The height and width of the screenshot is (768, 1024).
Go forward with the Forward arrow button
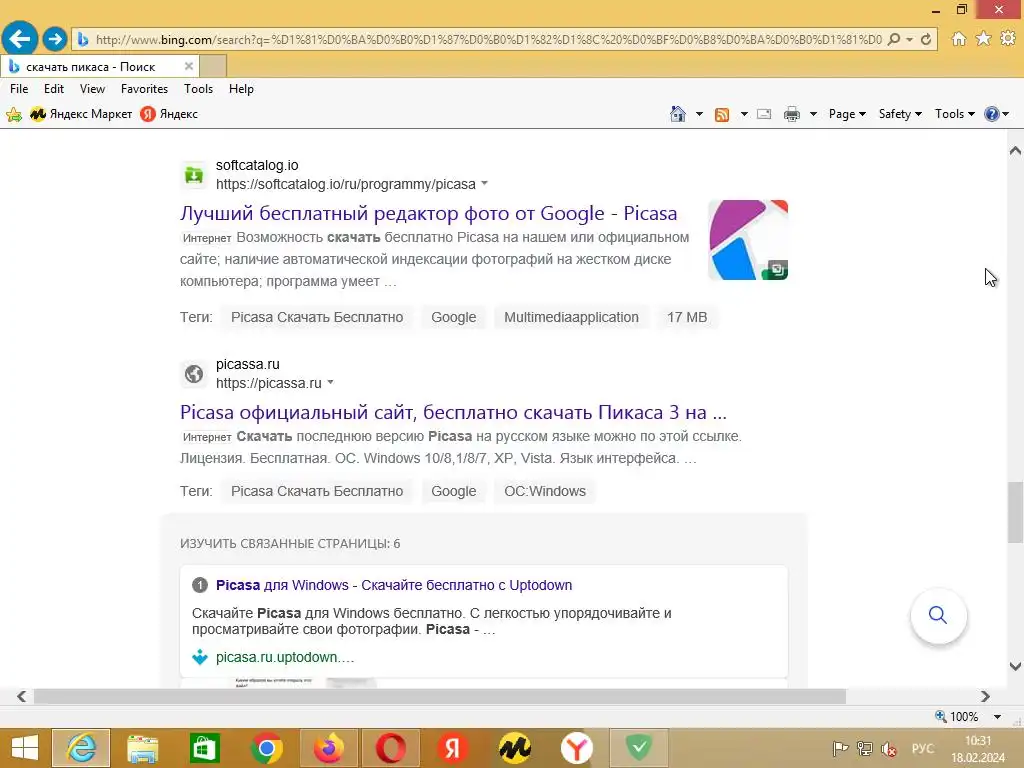click(55, 39)
